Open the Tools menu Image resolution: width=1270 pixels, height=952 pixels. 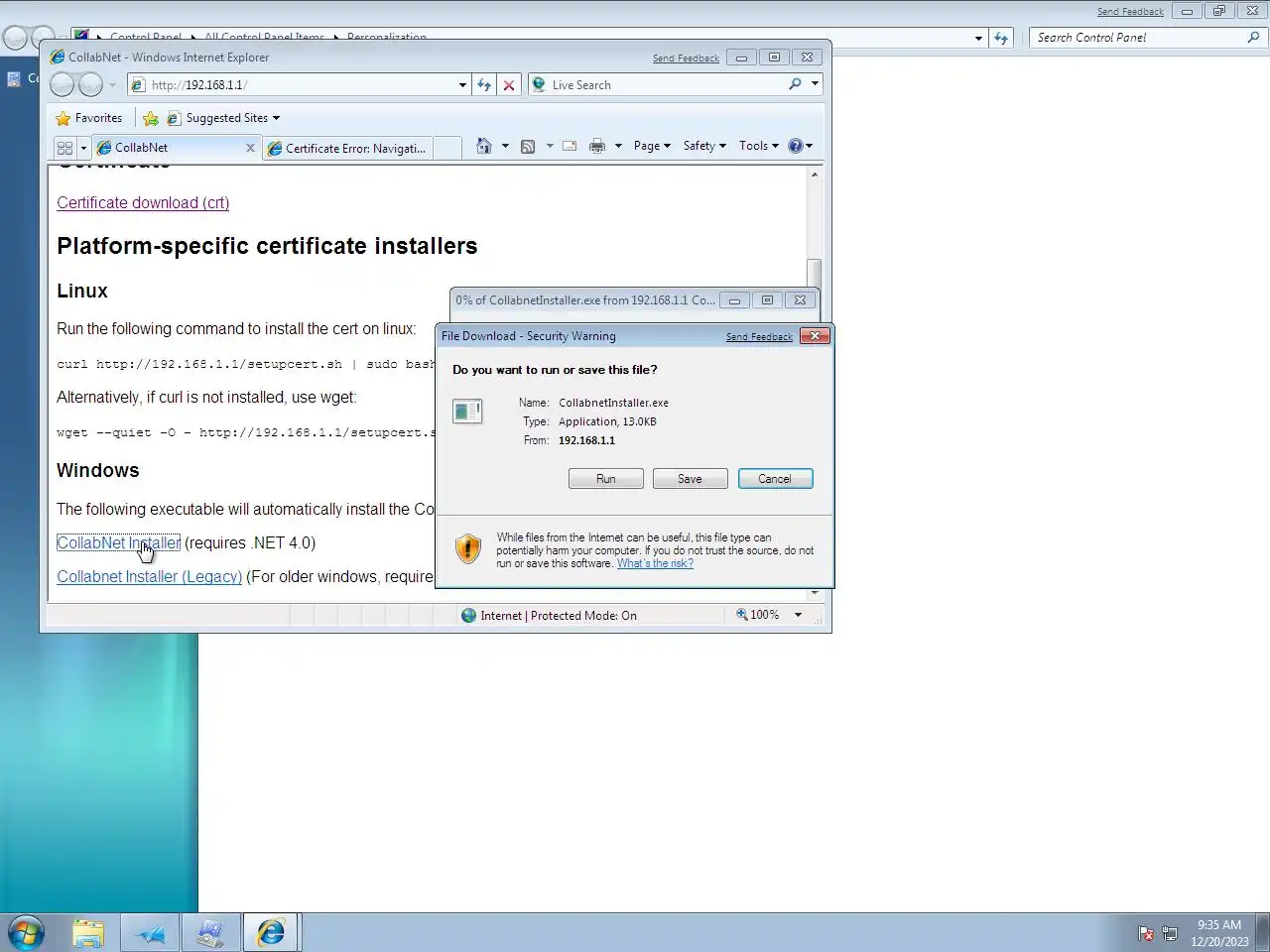[x=759, y=146]
